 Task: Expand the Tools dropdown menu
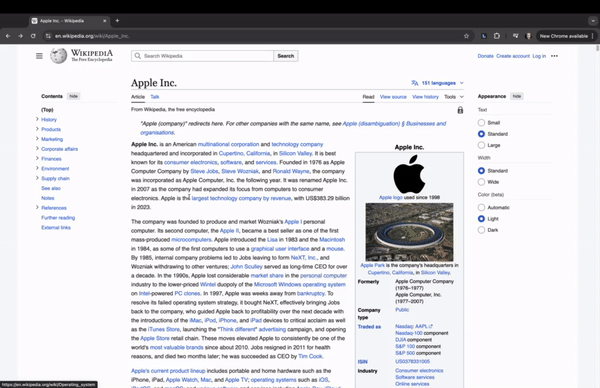tap(454, 97)
